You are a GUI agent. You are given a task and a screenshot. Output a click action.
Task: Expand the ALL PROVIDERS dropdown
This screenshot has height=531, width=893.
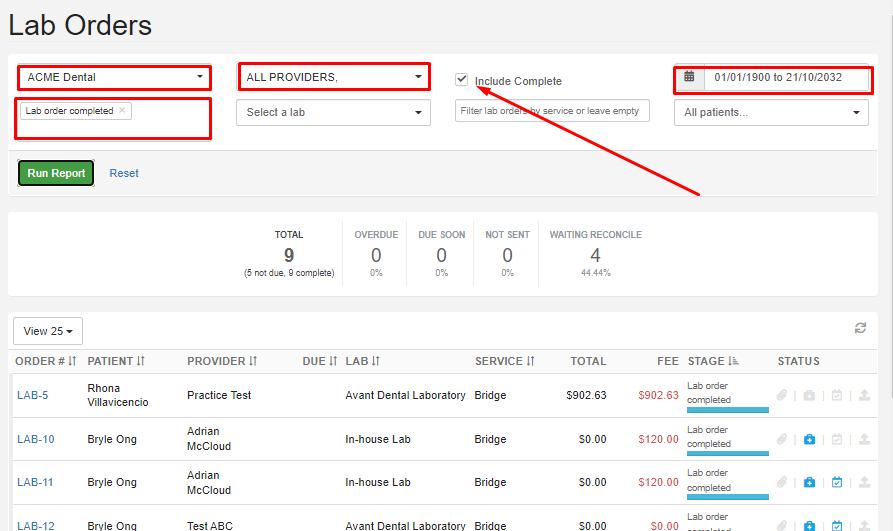click(333, 77)
